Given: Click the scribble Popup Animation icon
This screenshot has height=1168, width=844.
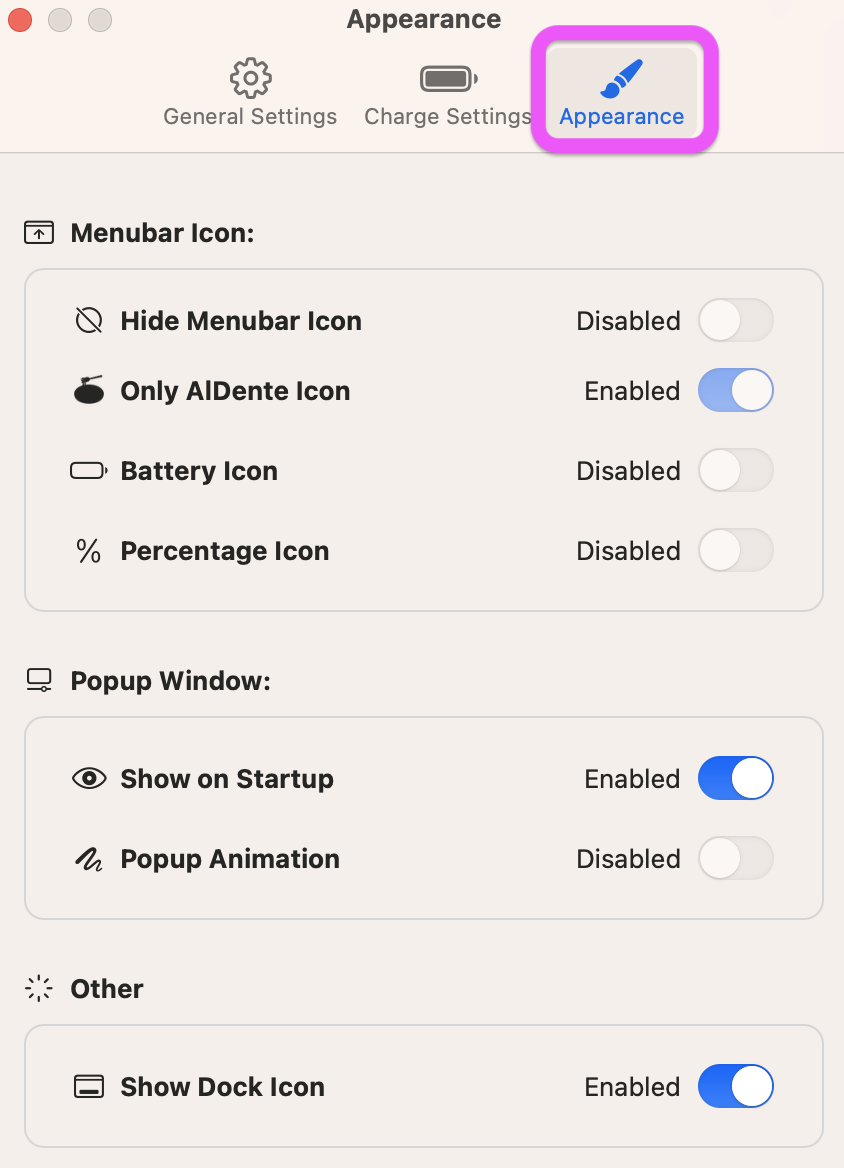Looking at the screenshot, I should click(x=89, y=859).
